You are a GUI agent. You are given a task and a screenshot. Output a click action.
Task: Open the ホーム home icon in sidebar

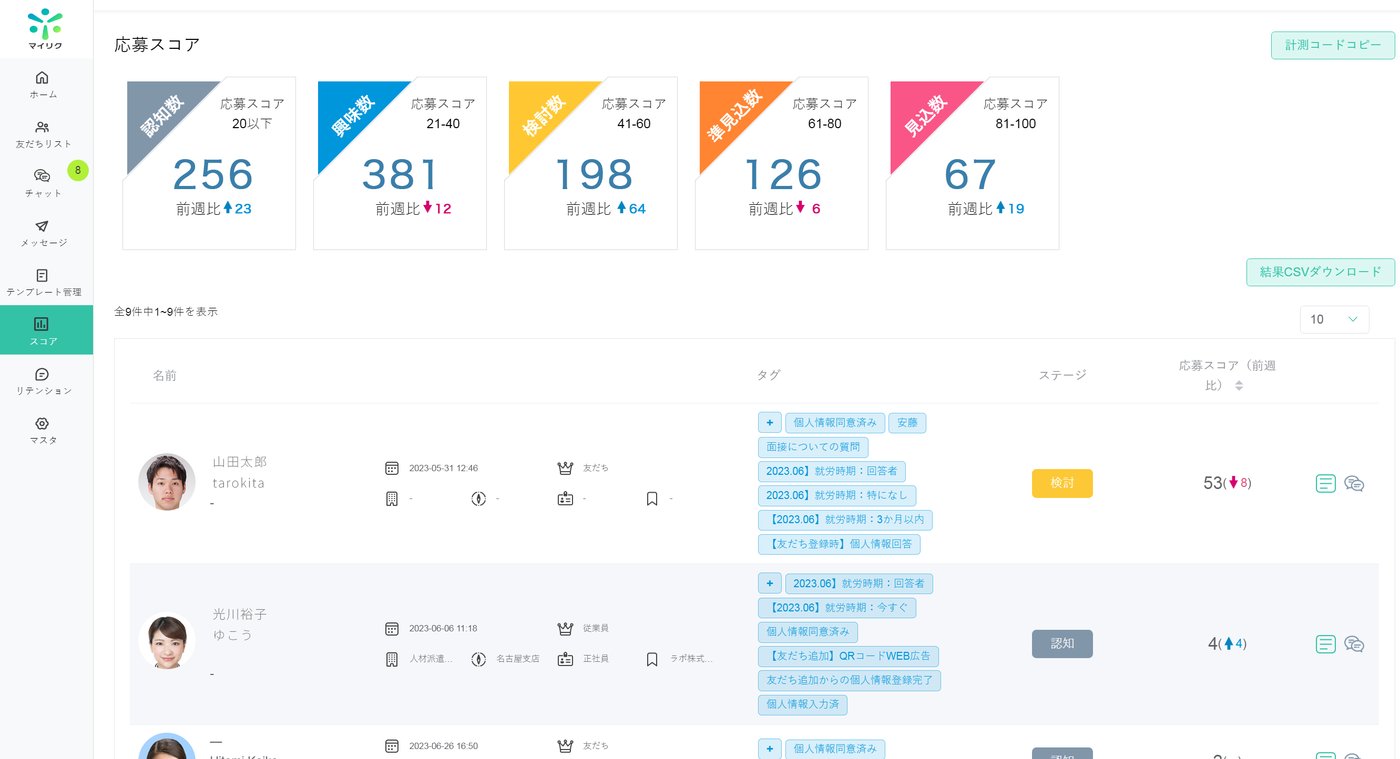pos(42,77)
